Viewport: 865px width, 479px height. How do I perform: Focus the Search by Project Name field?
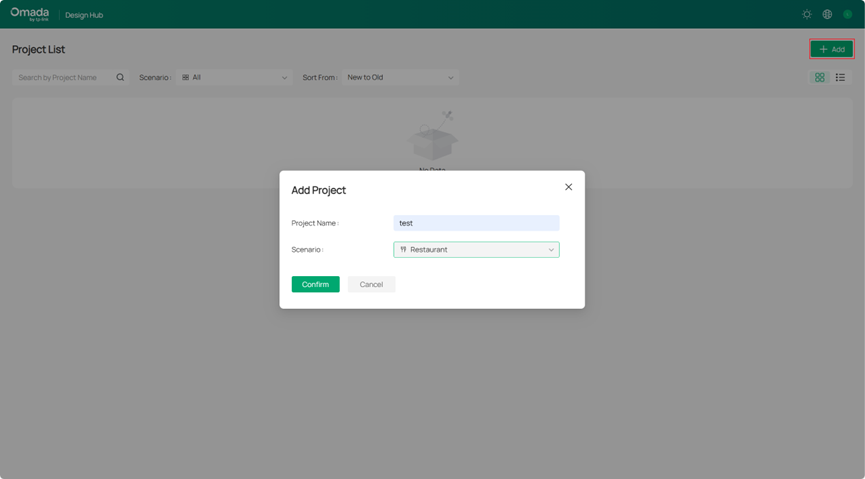63,77
